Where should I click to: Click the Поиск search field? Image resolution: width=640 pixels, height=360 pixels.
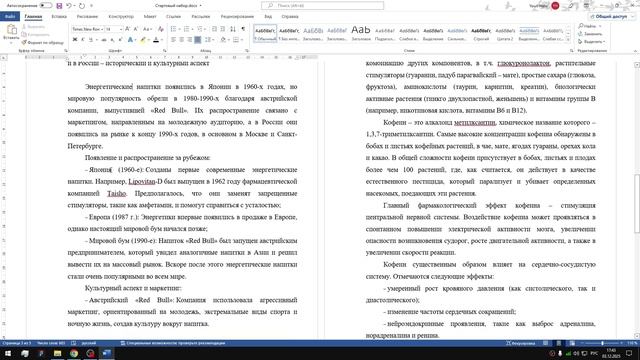tap(322, 6)
